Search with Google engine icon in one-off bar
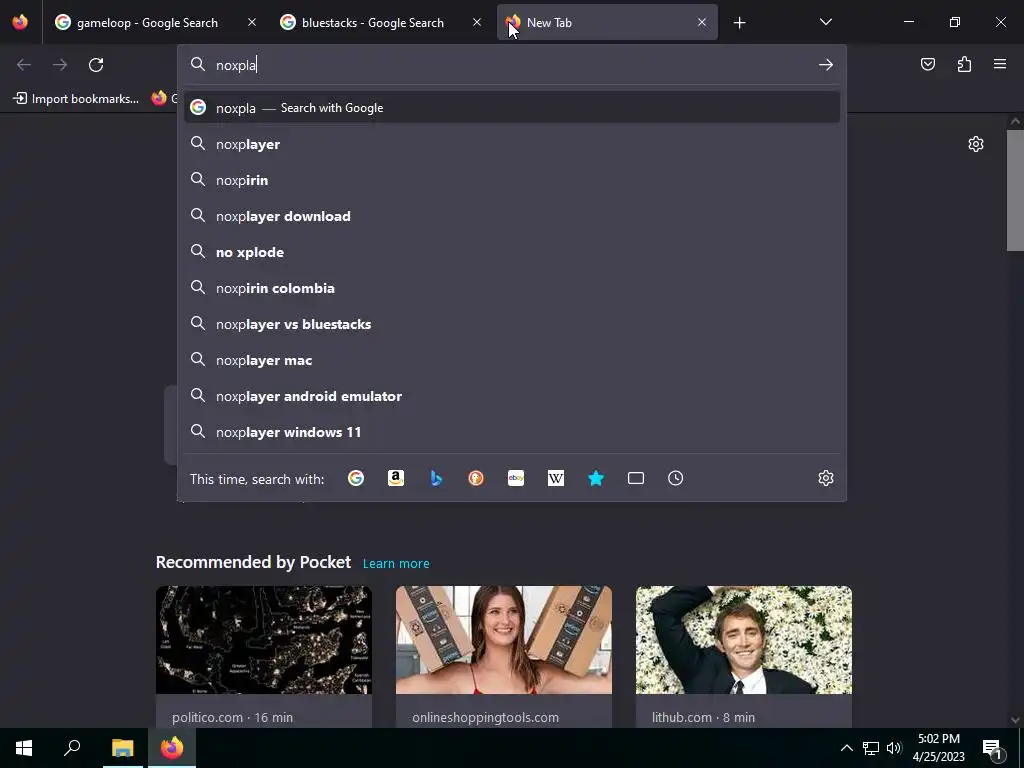 pyautogui.click(x=356, y=478)
